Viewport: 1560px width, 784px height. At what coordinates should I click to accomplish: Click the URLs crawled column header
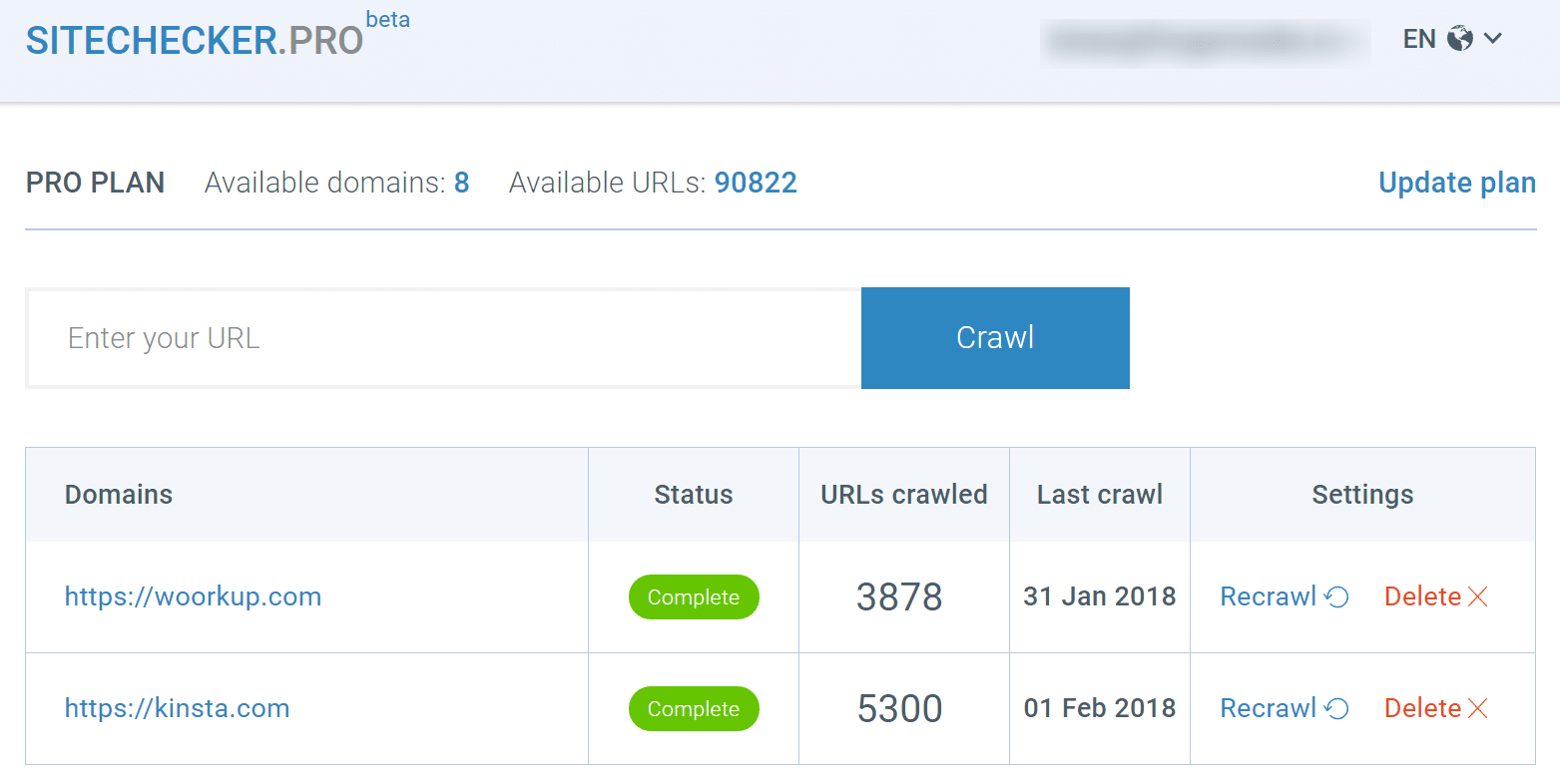pos(904,495)
